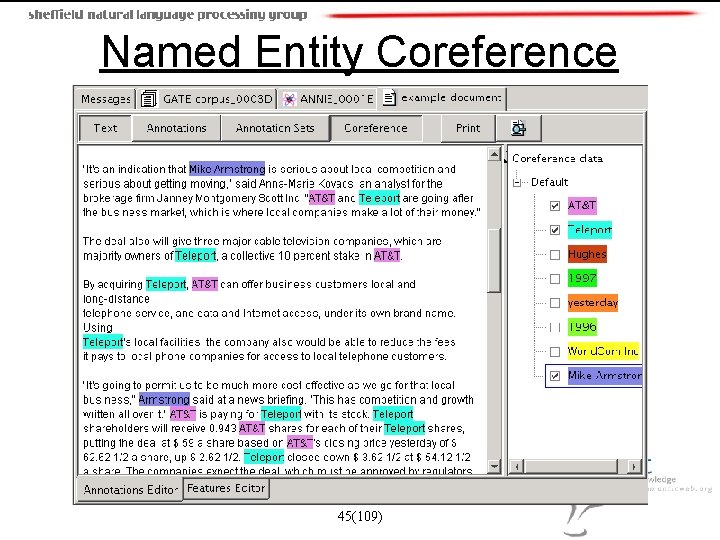720x540 pixels.
Task: Click the example document page icon
Action: (x=389, y=98)
